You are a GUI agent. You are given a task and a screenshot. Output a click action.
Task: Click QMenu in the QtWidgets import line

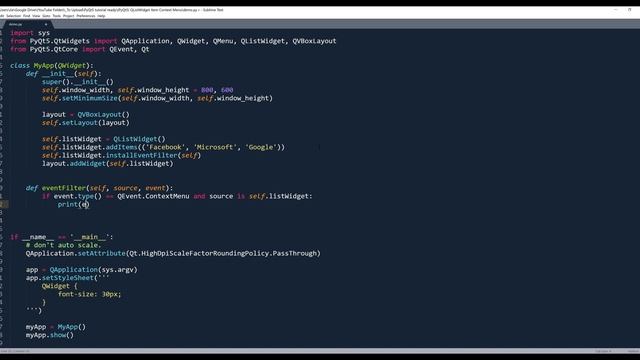(x=223, y=41)
